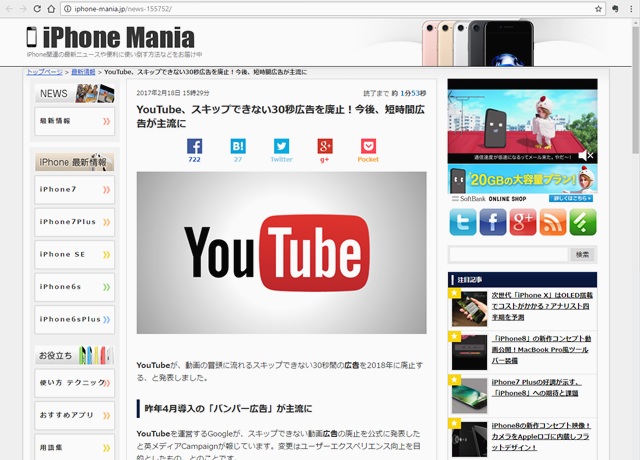This screenshot has width=640, height=460.
Task: Click the sidebar search text field
Action: 507,254
